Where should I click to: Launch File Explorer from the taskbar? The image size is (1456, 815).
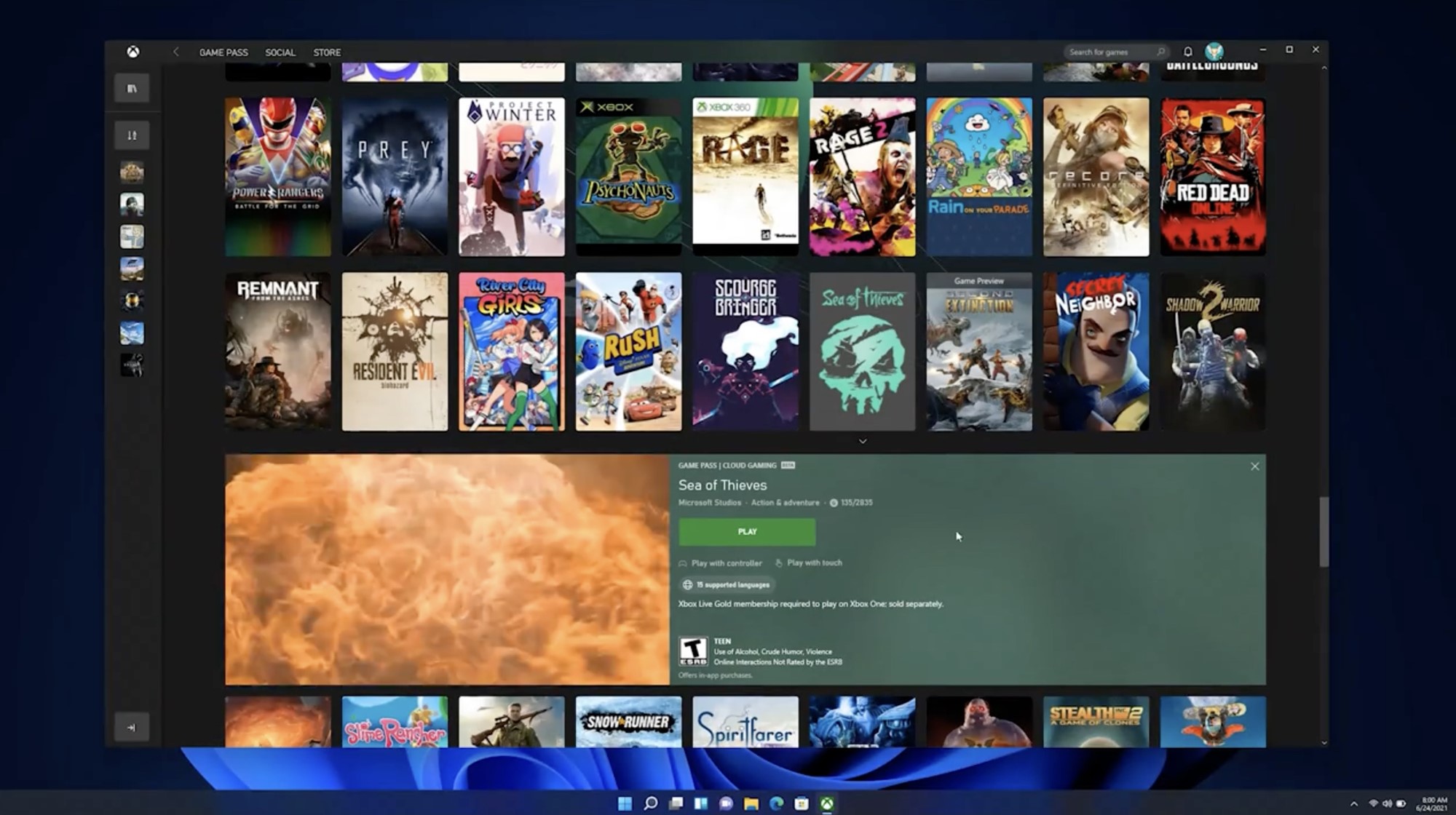751,803
